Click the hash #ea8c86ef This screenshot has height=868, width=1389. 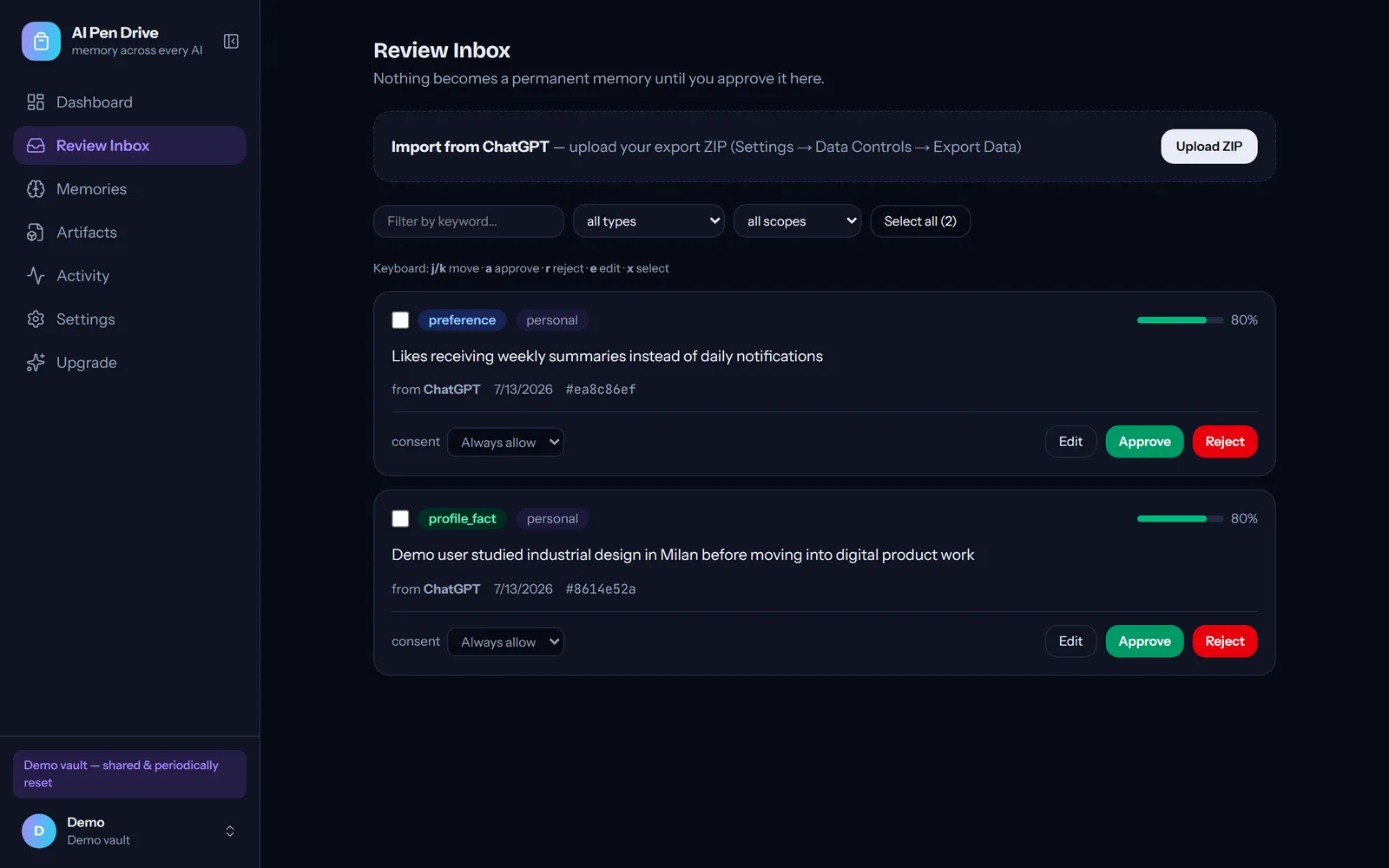pos(601,390)
